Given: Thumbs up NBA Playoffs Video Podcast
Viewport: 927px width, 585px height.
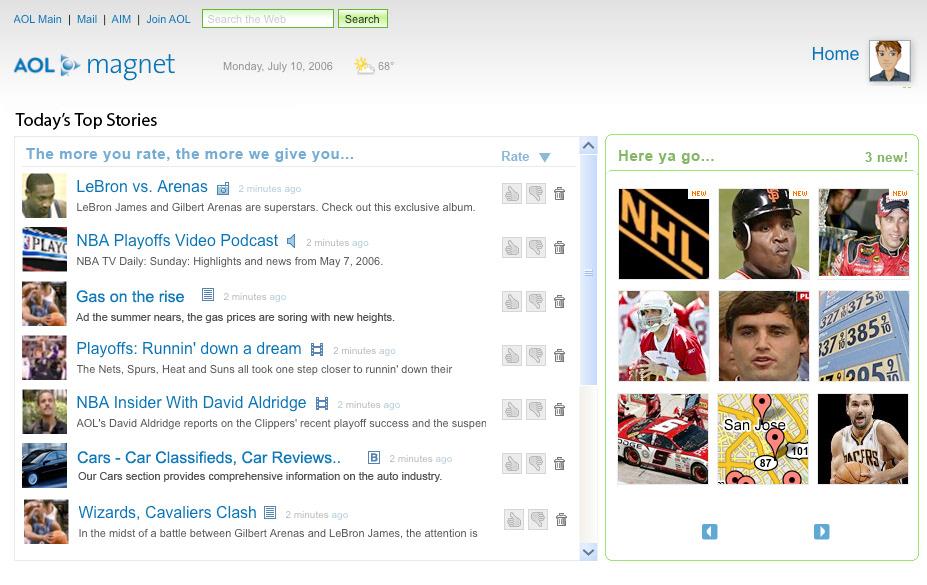Looking at the screenshot, I should point(512,247).
